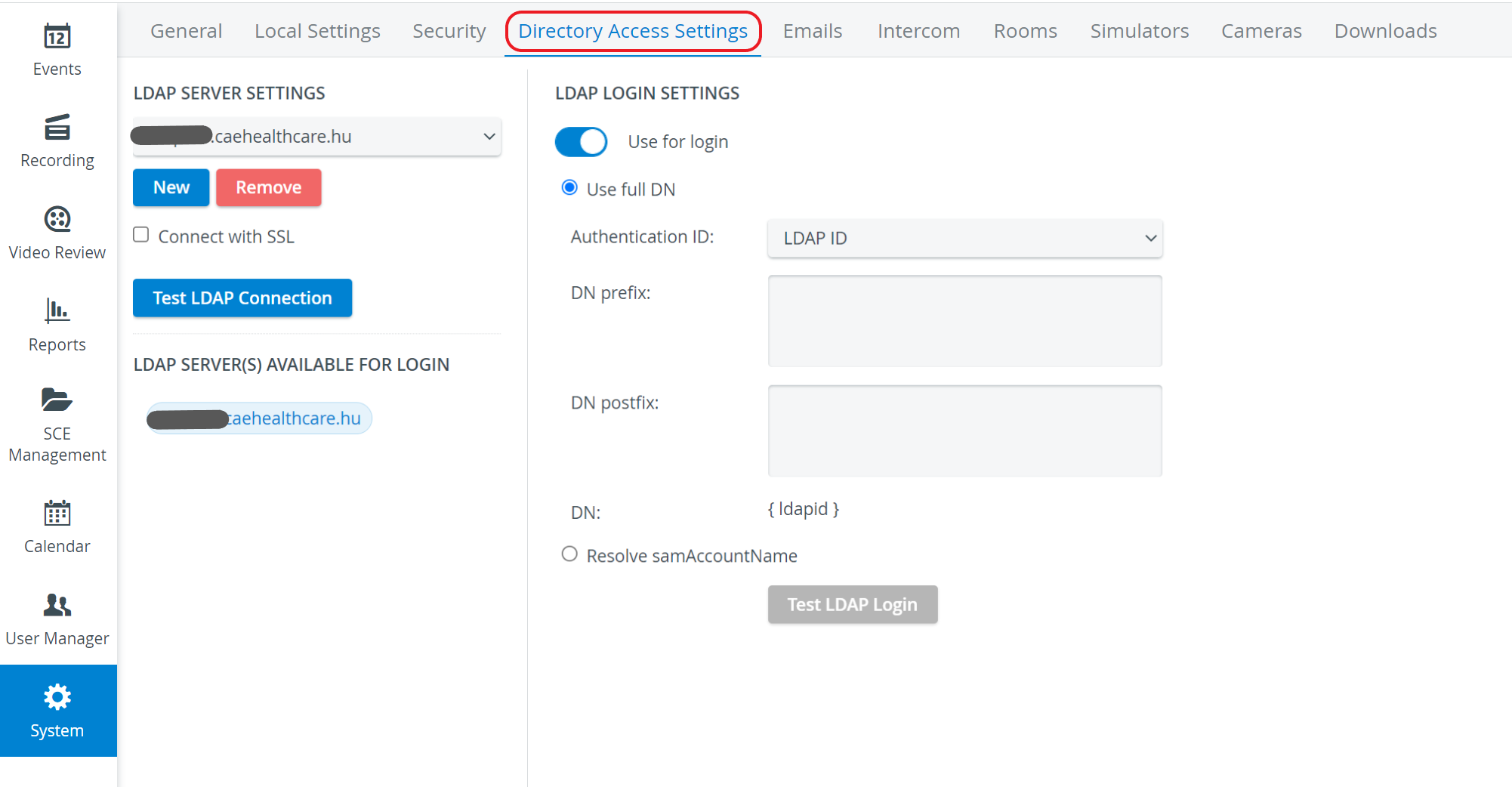Click the red Remove button

pyautogui.click(x=269, y=187)
